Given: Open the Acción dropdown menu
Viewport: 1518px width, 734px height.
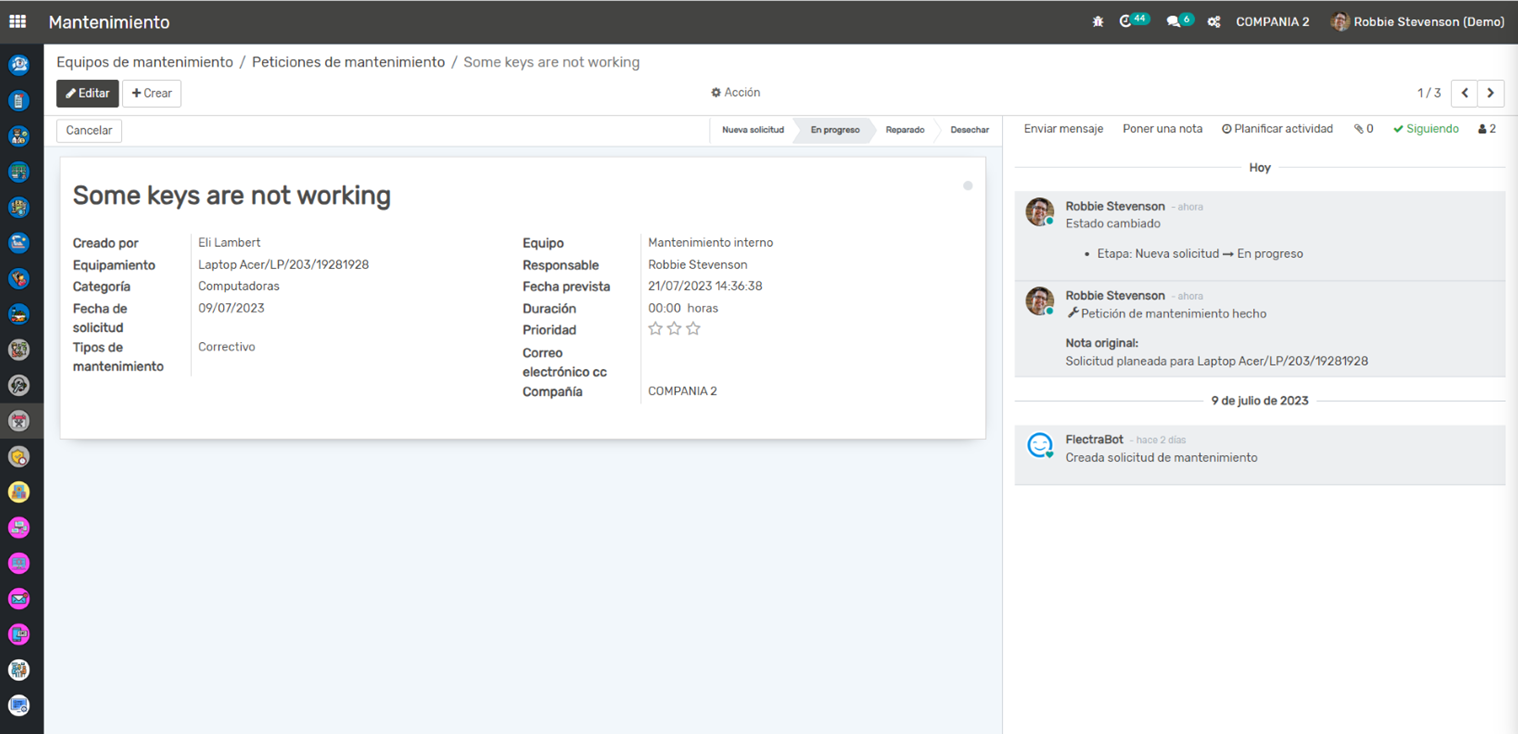Looking at the screenshot, I should click(x=736, y=93).
